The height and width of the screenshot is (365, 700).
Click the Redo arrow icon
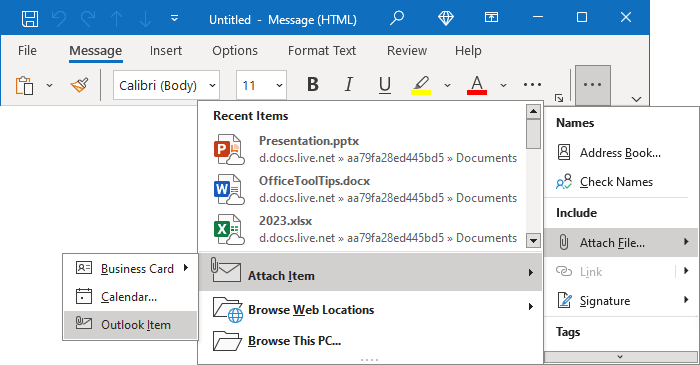point(88,19)
